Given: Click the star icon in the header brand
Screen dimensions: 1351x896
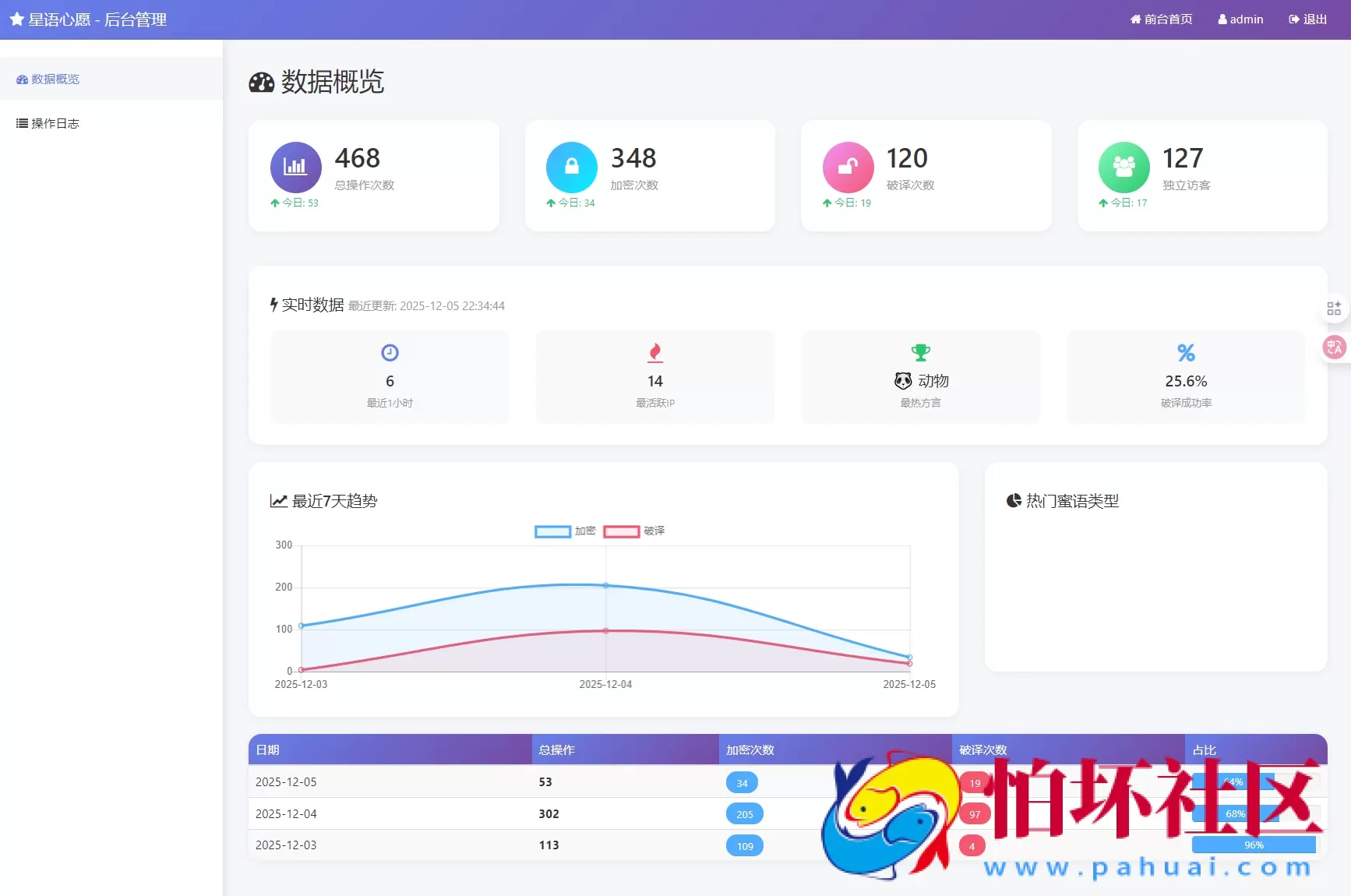Looking at the screenshot, I should click(x=16, y=19).
